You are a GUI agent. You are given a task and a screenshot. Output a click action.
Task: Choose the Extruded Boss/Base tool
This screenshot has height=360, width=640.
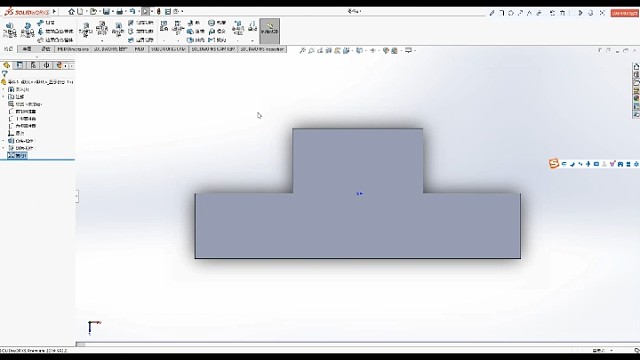(10, 30)
